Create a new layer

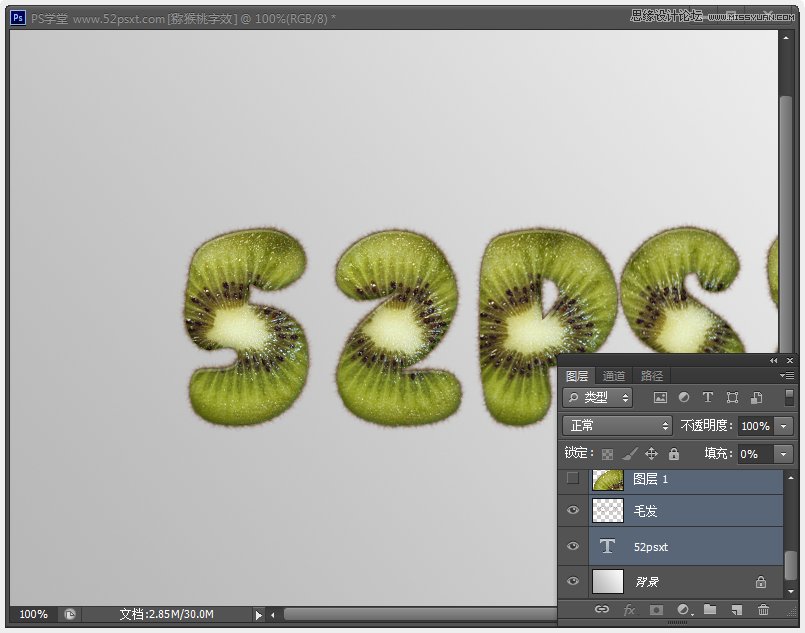(x=736, y=608)
